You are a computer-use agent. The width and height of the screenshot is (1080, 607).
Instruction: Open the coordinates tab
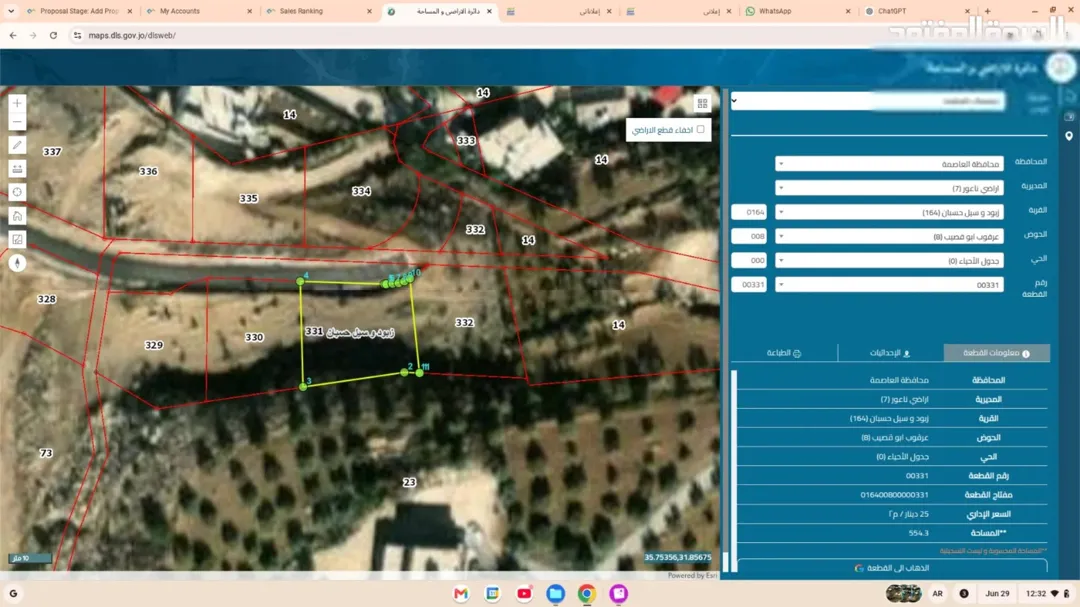pyautogui.click(x=890, y=353)
